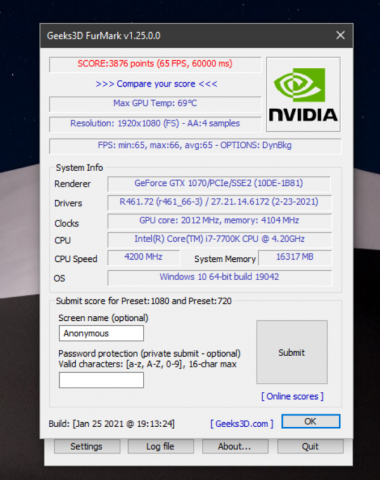Click the Submit score for Preset:1080 label

tap(144, 301)
